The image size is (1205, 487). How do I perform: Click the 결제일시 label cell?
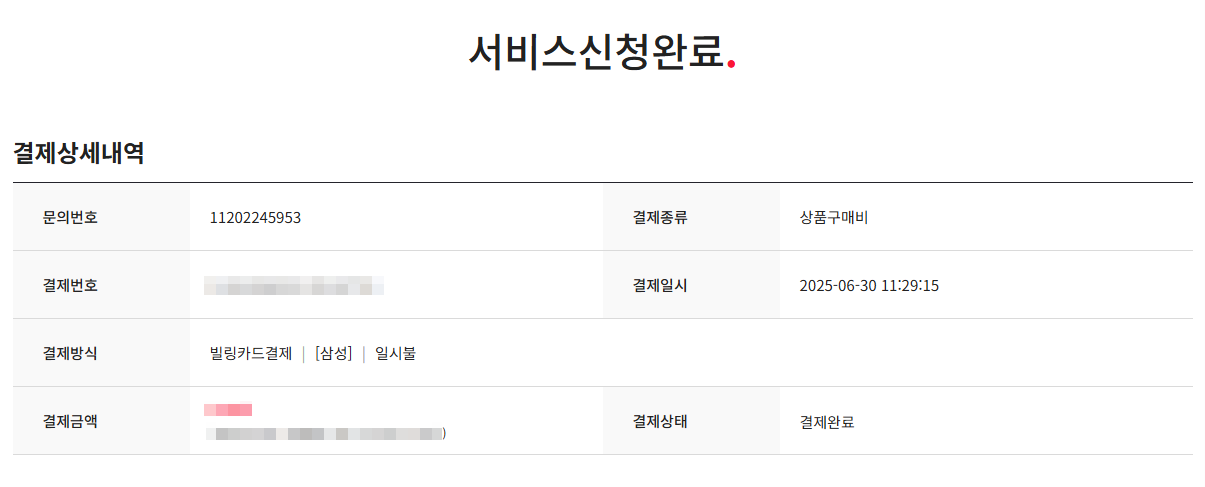[x=691, y=285]
